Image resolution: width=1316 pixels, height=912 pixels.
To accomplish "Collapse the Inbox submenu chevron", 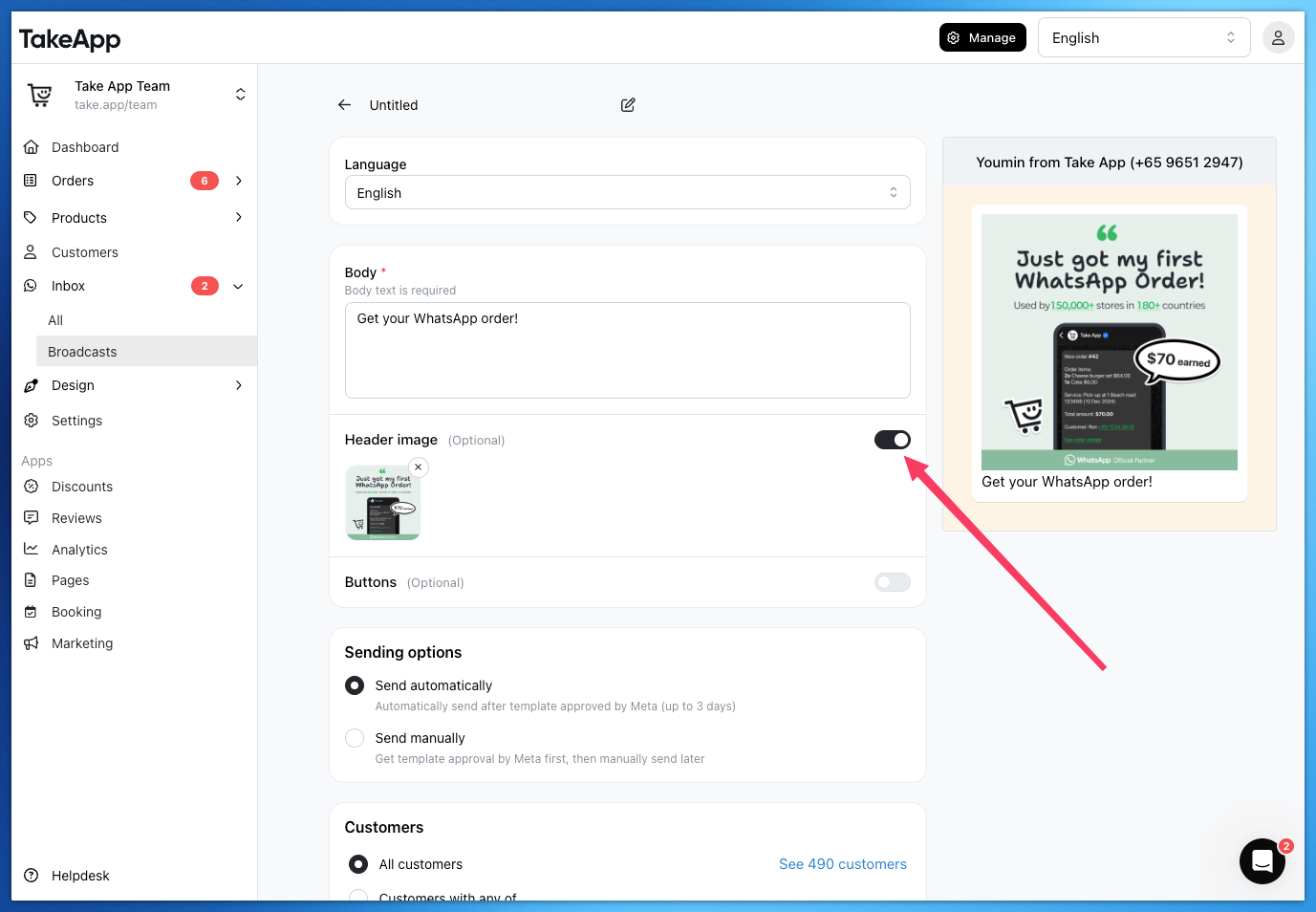I will [239, 286].
